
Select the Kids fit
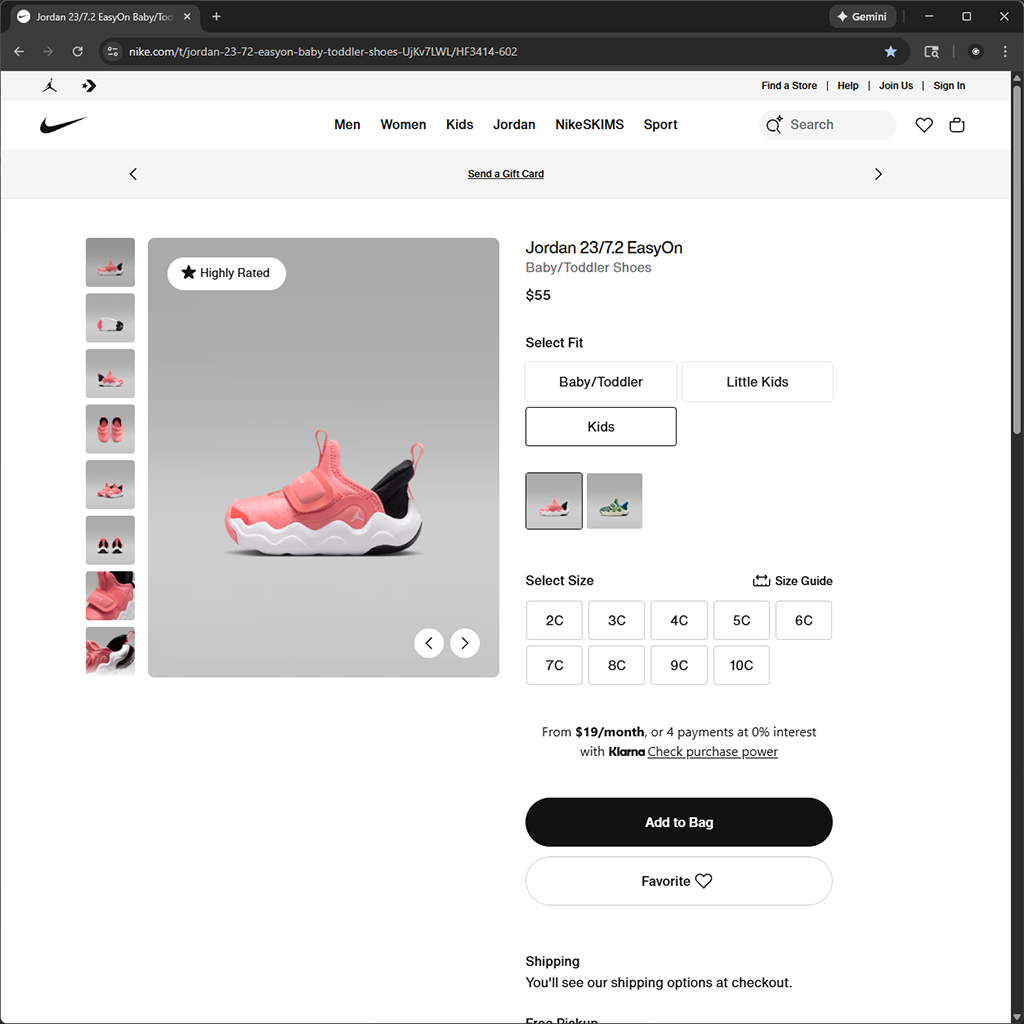click(x=601, y=426)
